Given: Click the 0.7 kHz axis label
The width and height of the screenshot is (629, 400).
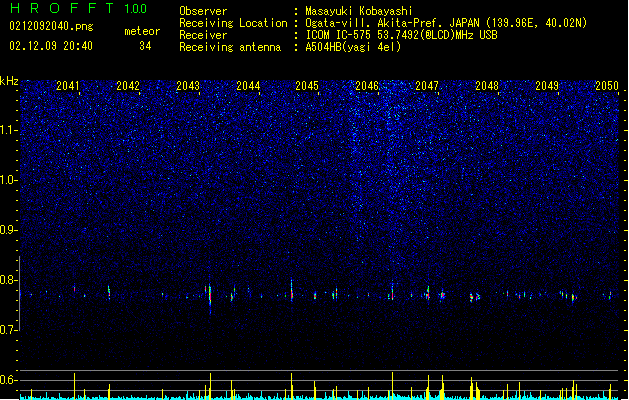Looking at the screenshot, I should [9, 330].
